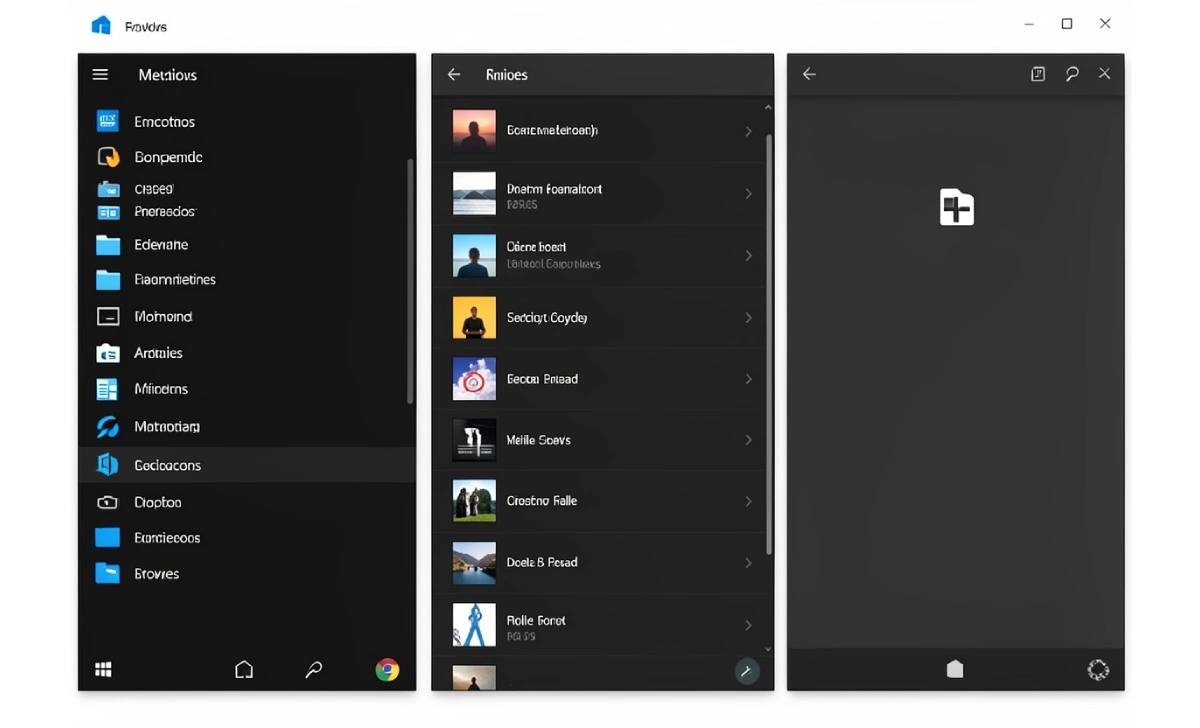This screenshot has width=1200, height=728.
Task: Go back using middle panel back arrow
Action: pos(454,75)
